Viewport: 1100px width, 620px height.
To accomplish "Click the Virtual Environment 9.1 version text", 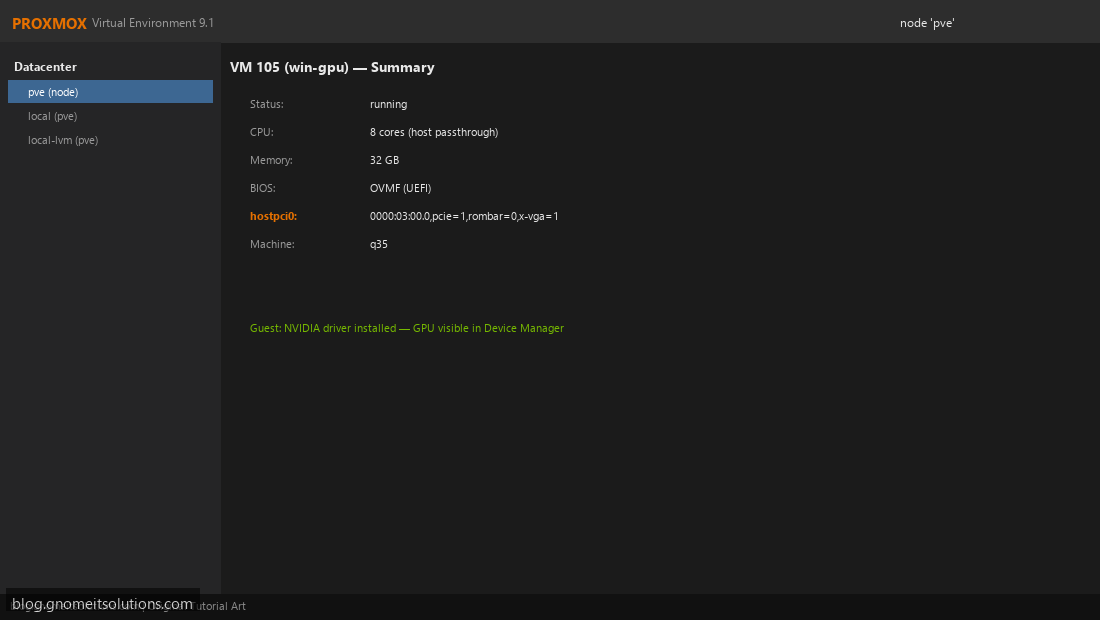I will point(153,23).
